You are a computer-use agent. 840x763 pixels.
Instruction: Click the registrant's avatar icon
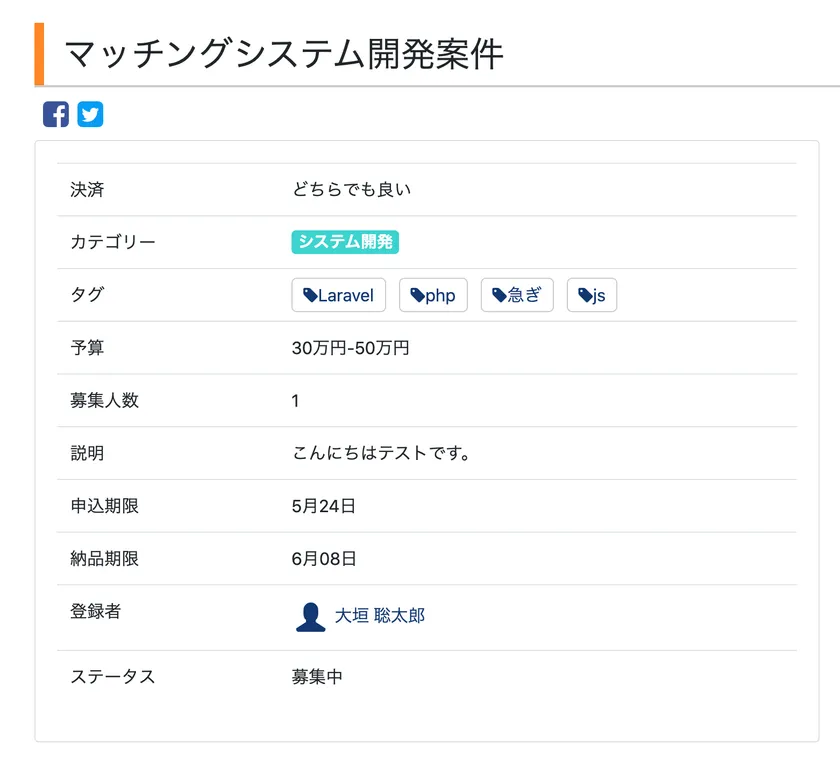pyautogui.click(x=310, y=616)
